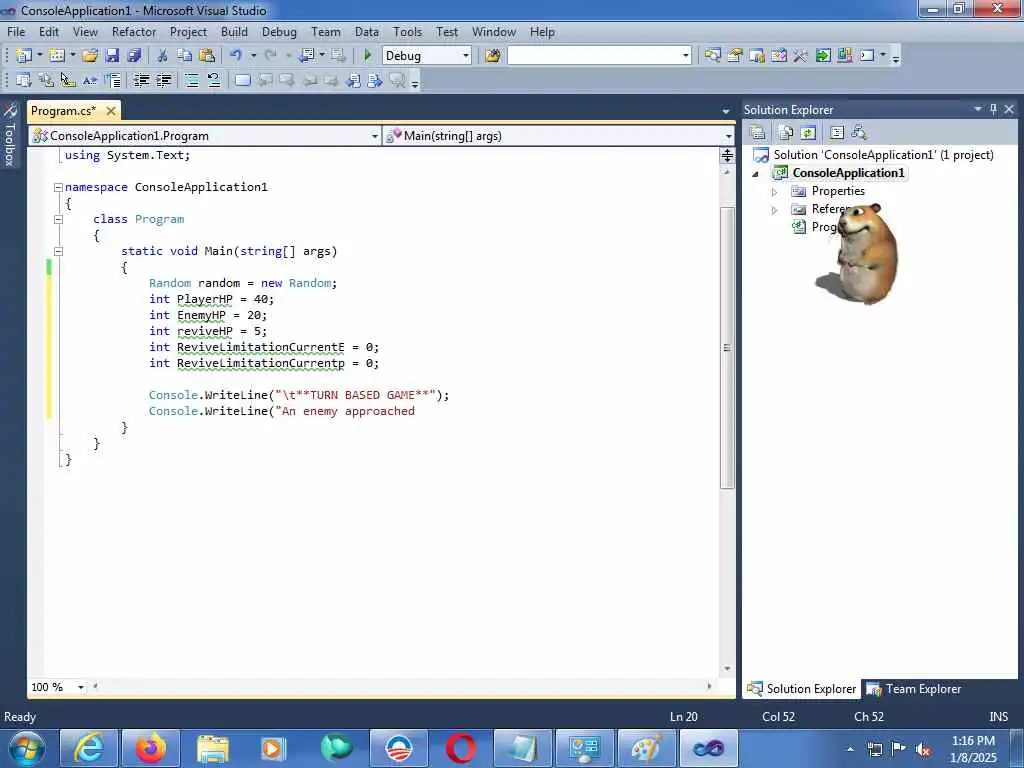Open the active documents list dropdown

point(726,111)
